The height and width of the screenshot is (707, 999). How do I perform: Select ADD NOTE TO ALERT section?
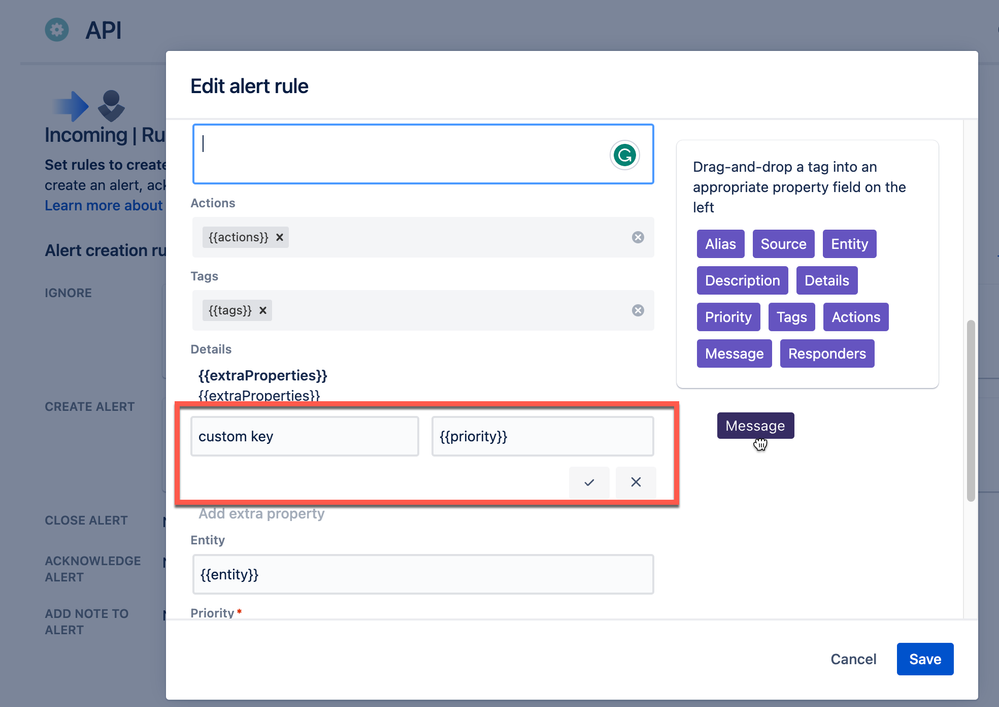(x=87, y=622)
